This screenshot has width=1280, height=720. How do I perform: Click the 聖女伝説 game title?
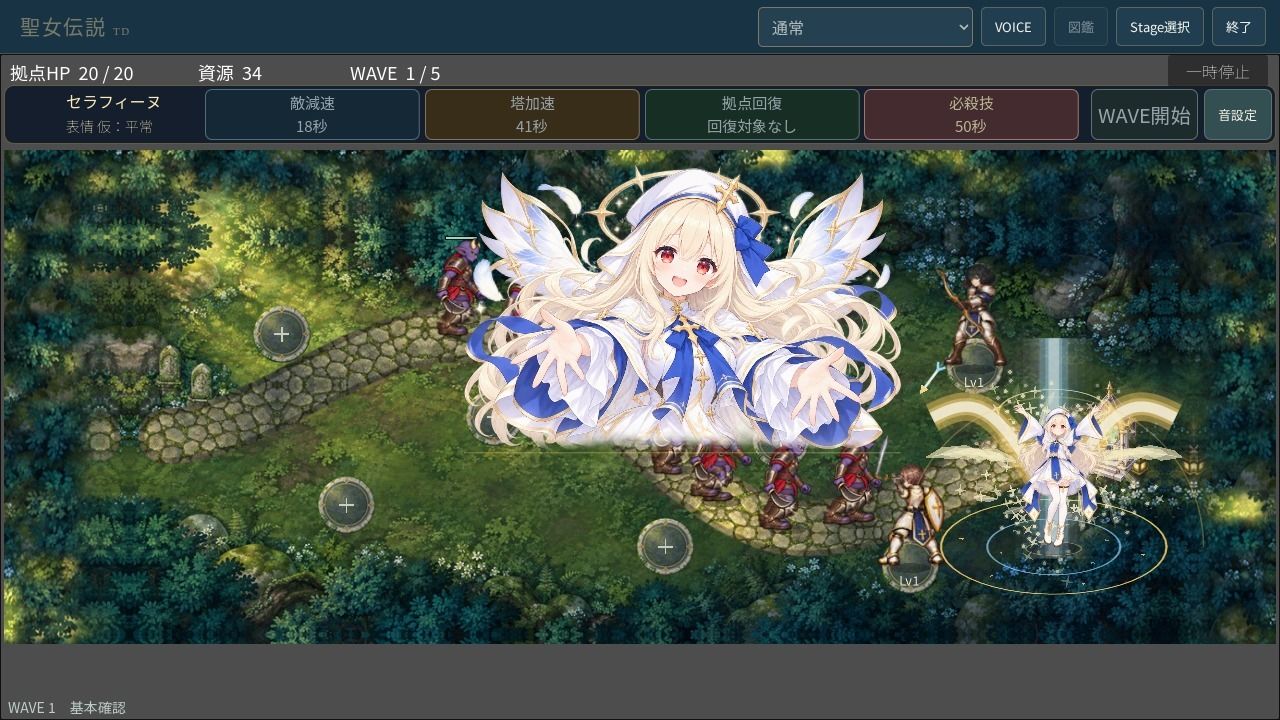pos(62,27)
